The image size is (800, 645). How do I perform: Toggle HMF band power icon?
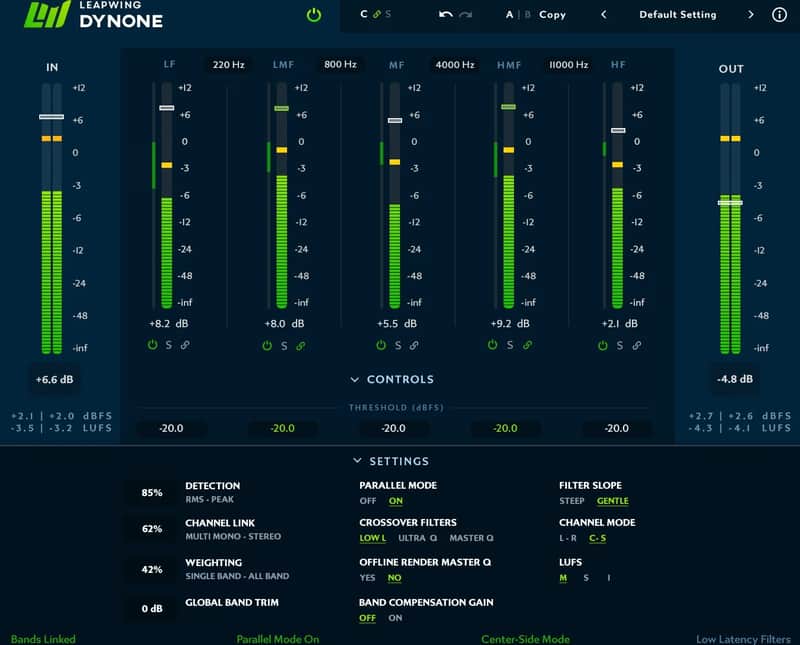click(x=492, y=345)
